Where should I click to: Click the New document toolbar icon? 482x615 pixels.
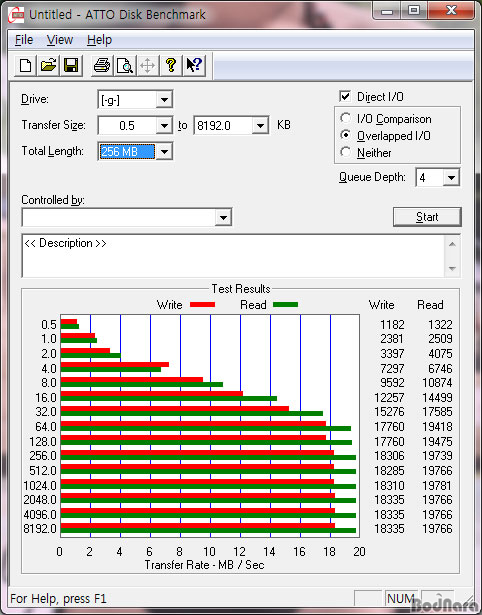pos(25,65)
